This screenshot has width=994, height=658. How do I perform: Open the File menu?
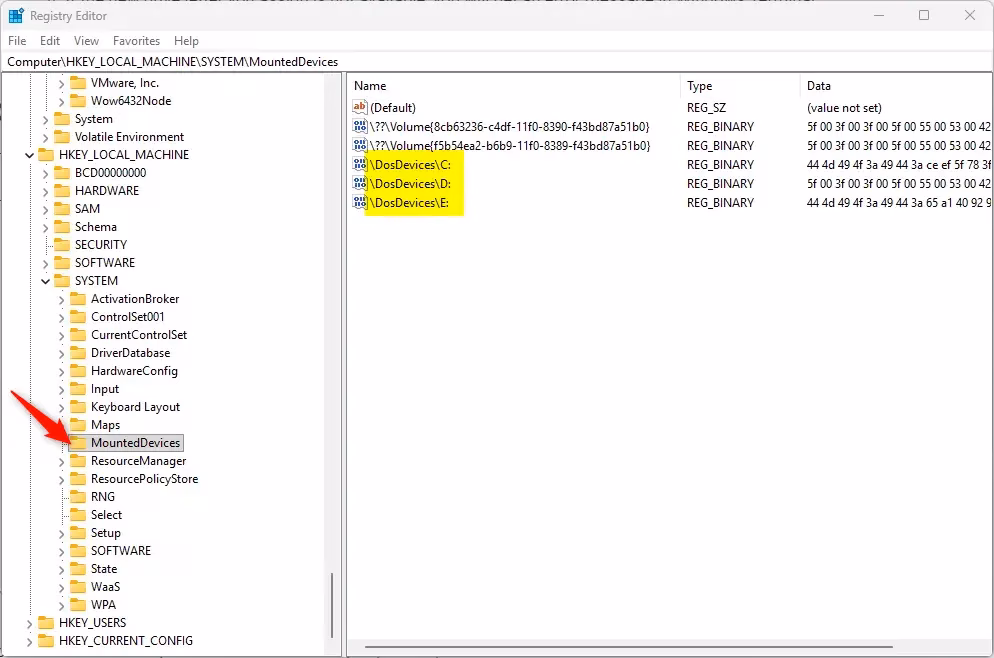pos(17,41)
